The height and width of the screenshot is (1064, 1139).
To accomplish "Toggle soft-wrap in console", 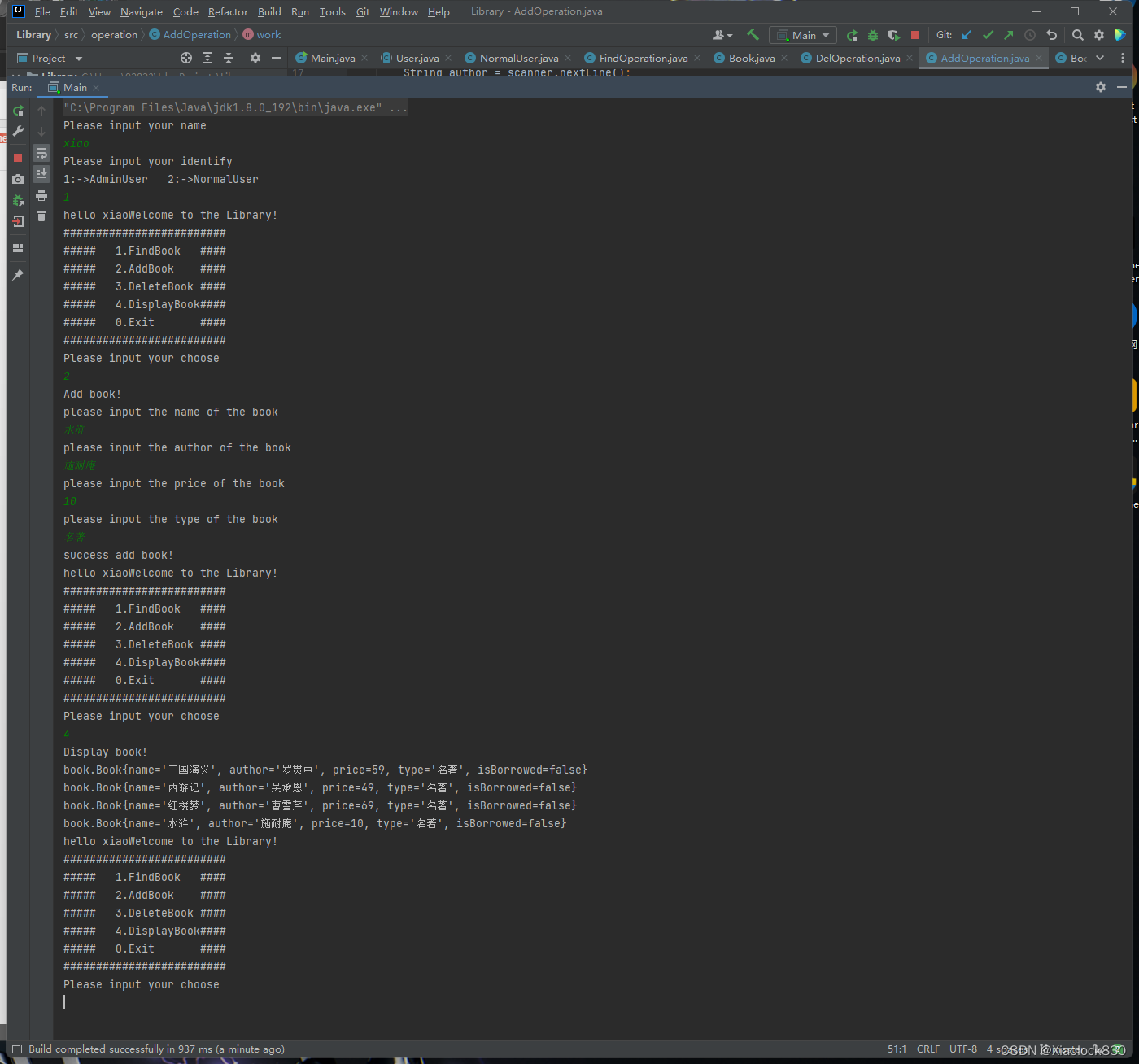I will (x=41, y=154).
